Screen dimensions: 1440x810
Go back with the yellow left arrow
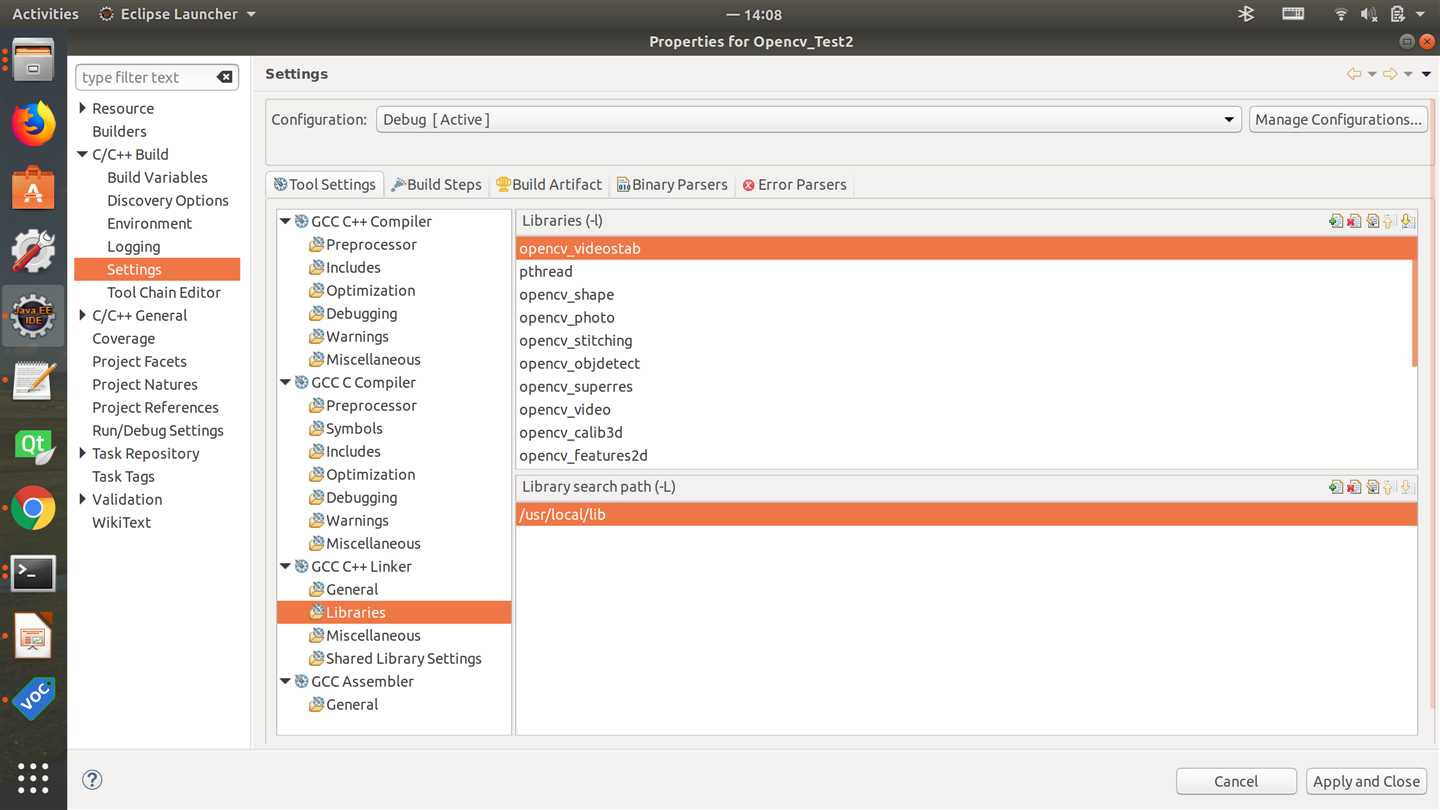click(1354, 74)
